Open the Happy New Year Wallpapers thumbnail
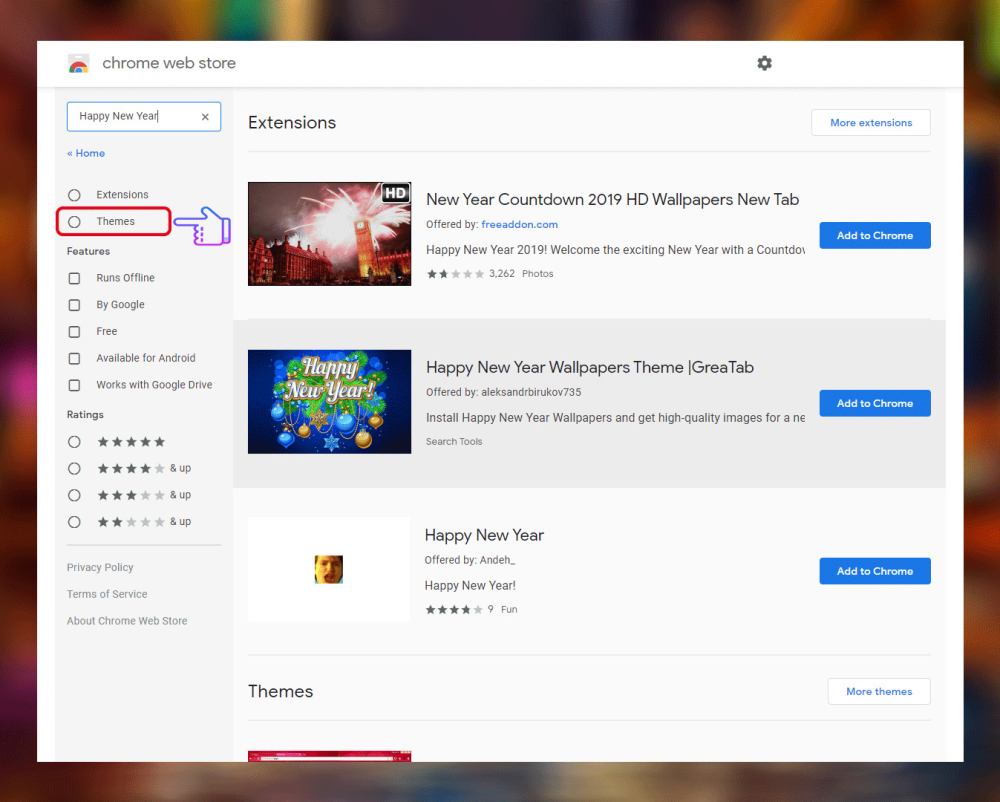The width and height of the screenshot is (1000, 802). coord(329,401)
